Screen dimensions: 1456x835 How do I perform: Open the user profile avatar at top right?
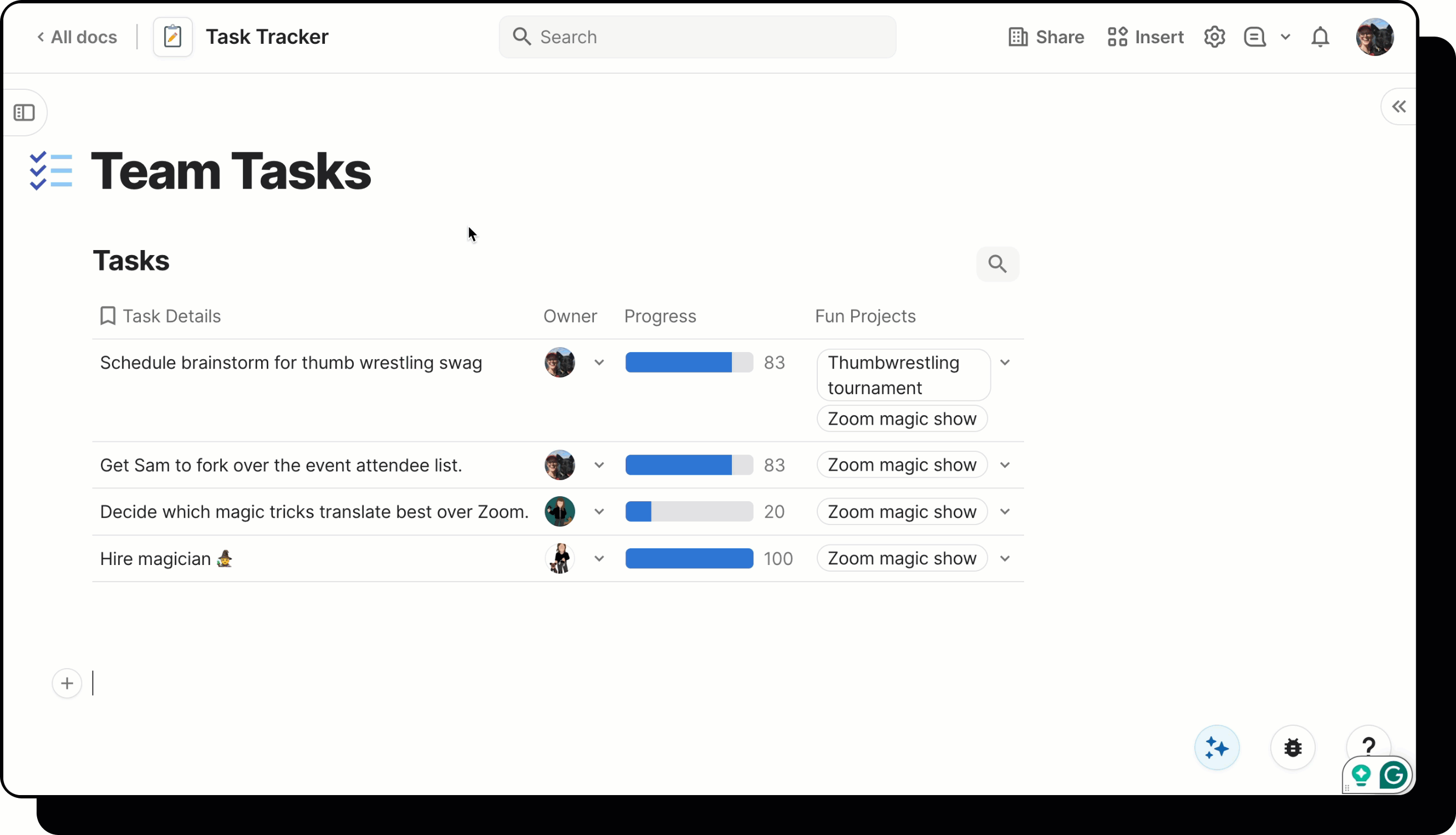[x=1374, y=37]
